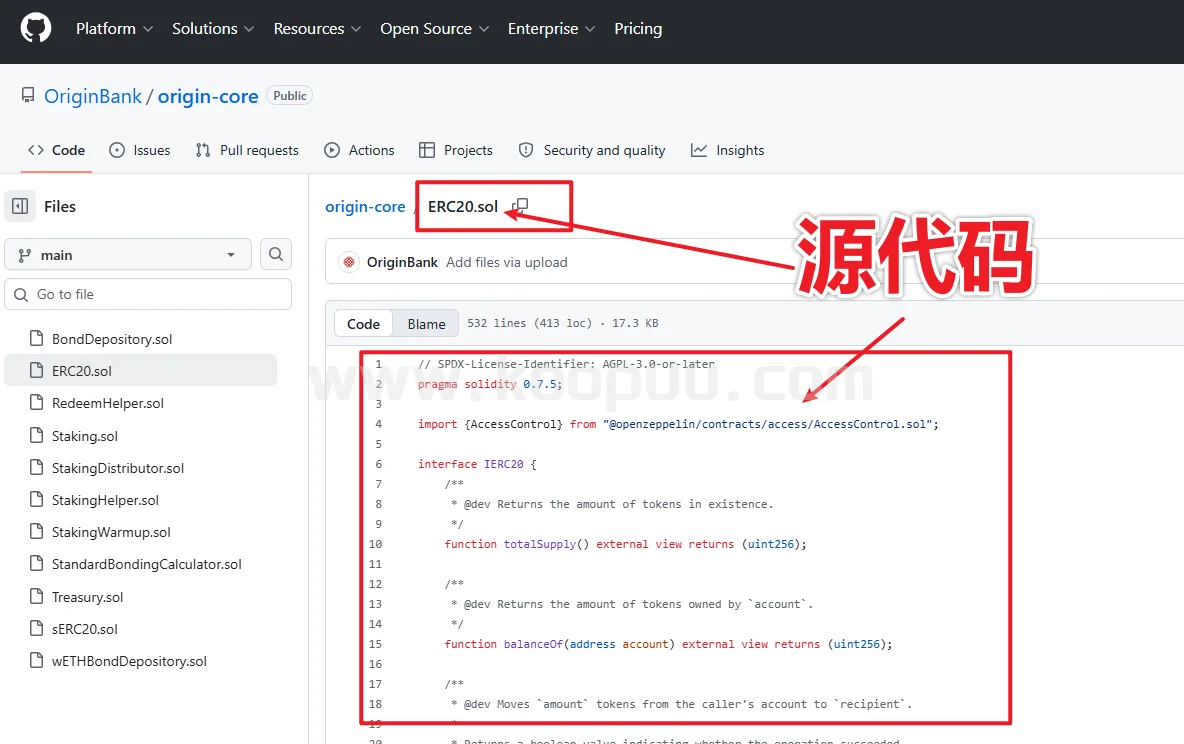The image size is (1184, 744).
Task: Click the balanceOf function declaration
Action: [668, 644]
